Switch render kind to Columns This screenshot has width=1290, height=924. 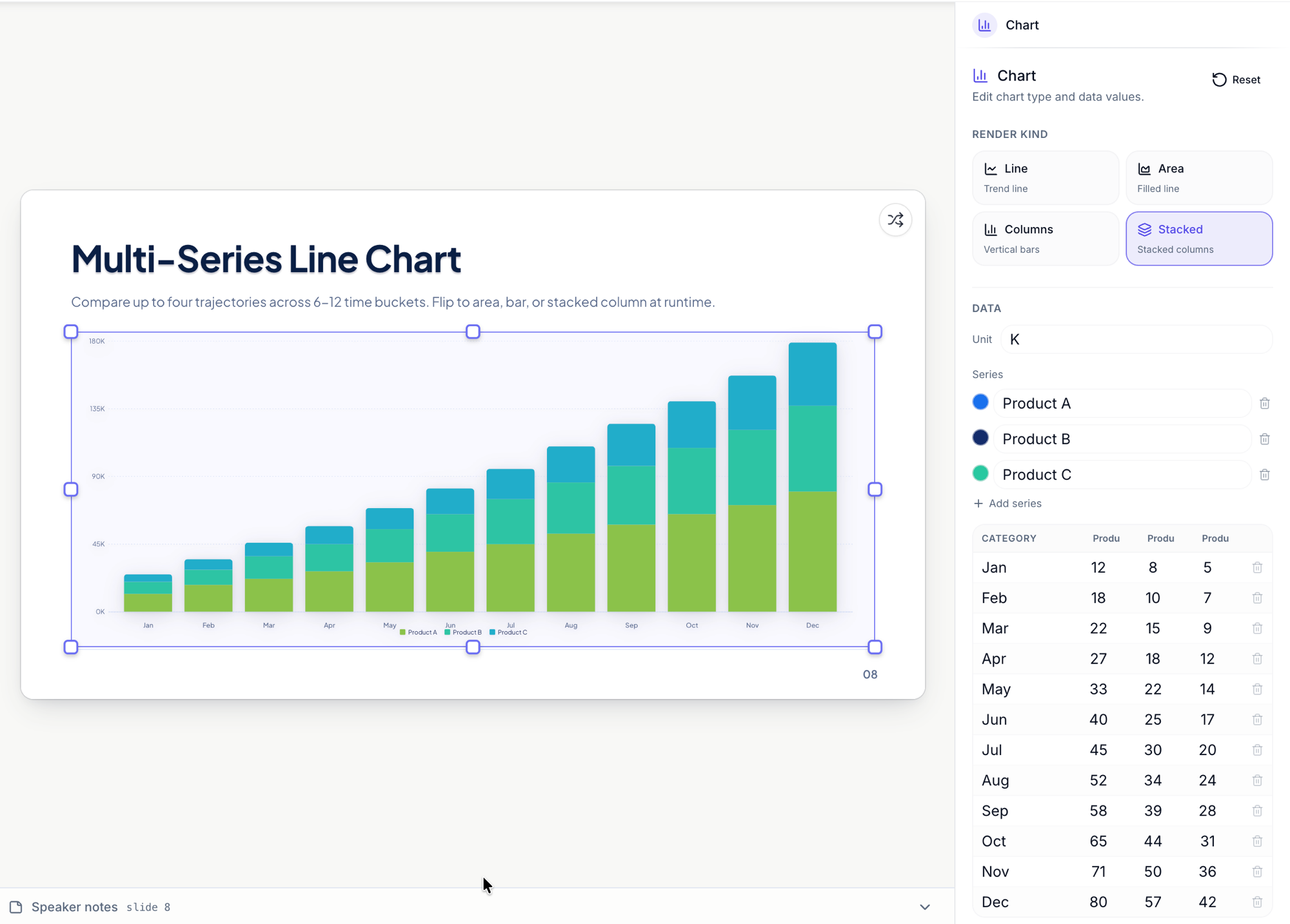[1045, 239]
